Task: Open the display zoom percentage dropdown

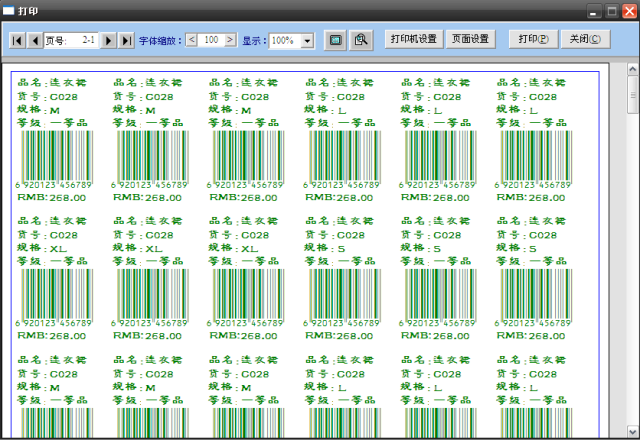Action: 306,41
